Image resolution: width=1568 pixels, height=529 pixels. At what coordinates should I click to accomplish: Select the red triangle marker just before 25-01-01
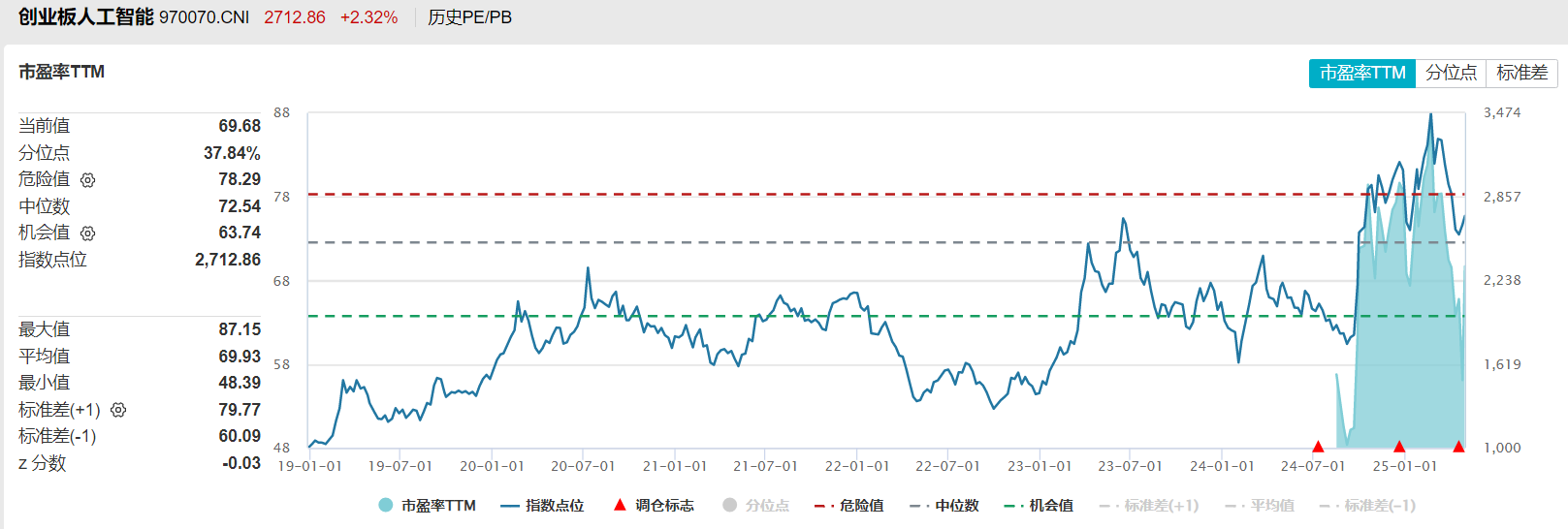click(1399, 447)
